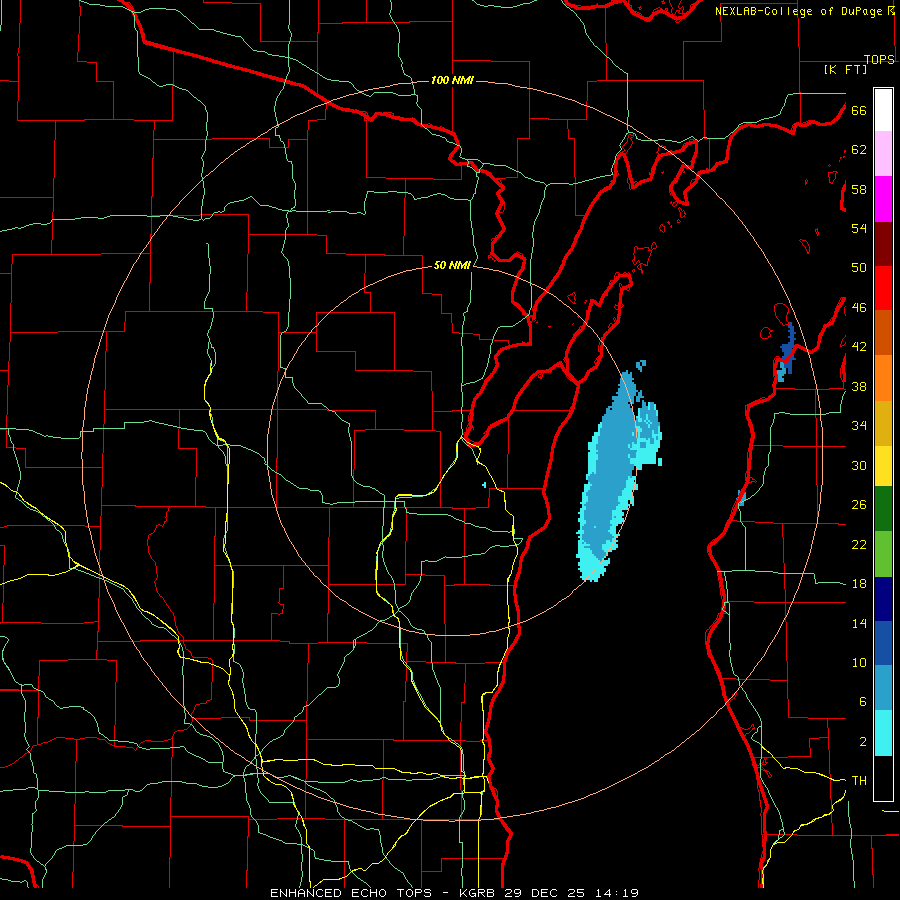
Task: Select the cyan 2 kft legend swatch
Action: click(x=883, y=733)
